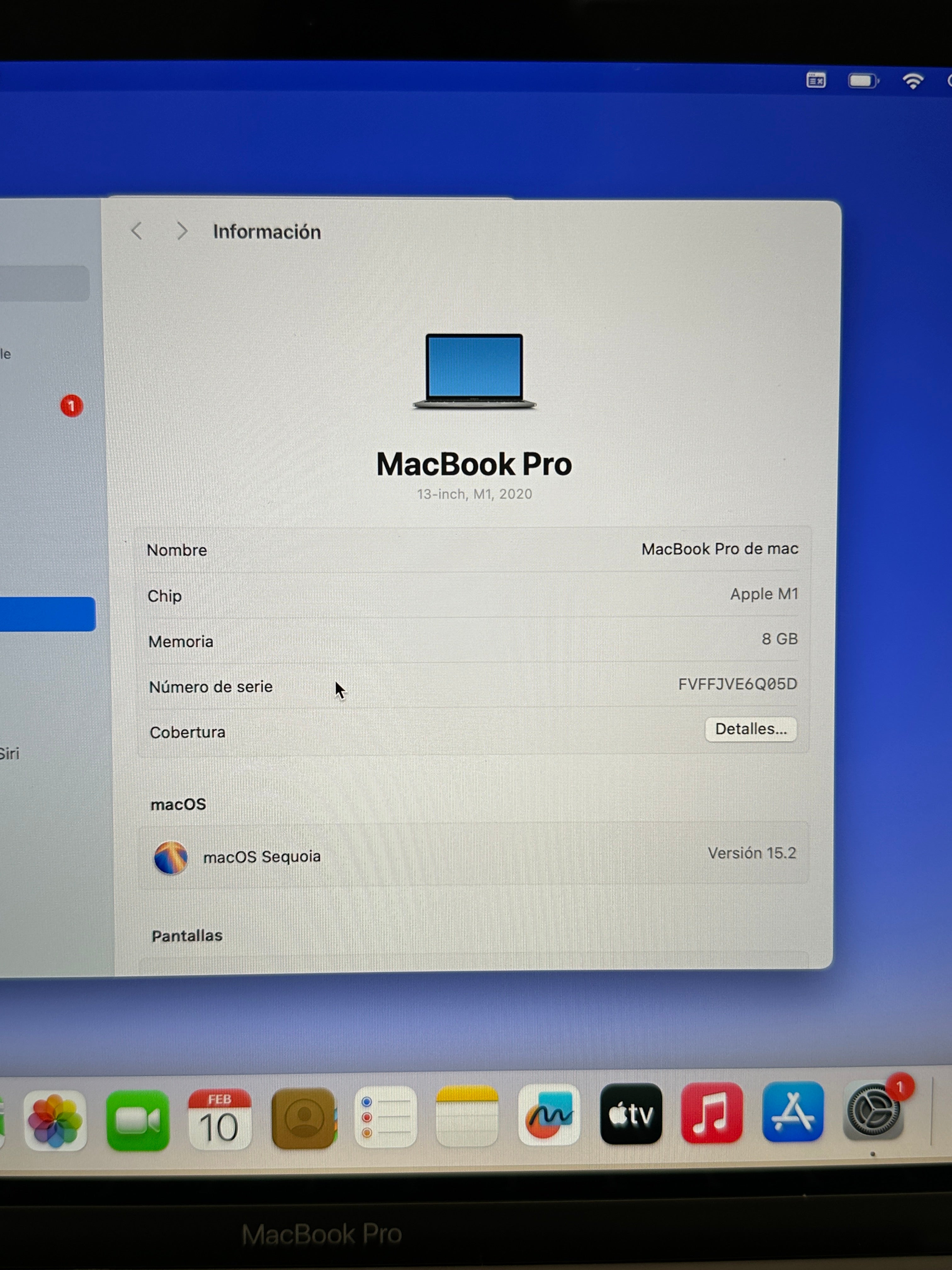The image size is (952, 1270).
Task: Click computer name 'MacBook Pro de mac'
Action: (720, 549)
